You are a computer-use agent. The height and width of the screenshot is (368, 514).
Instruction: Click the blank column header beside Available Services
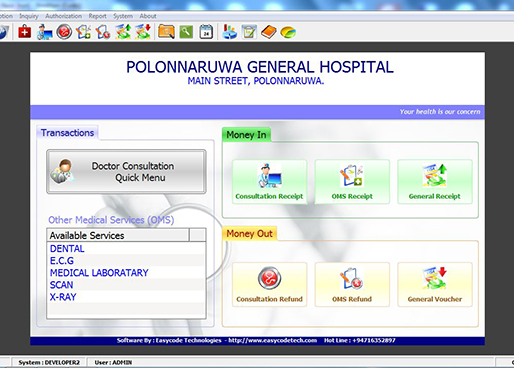[x=198, y=235]
